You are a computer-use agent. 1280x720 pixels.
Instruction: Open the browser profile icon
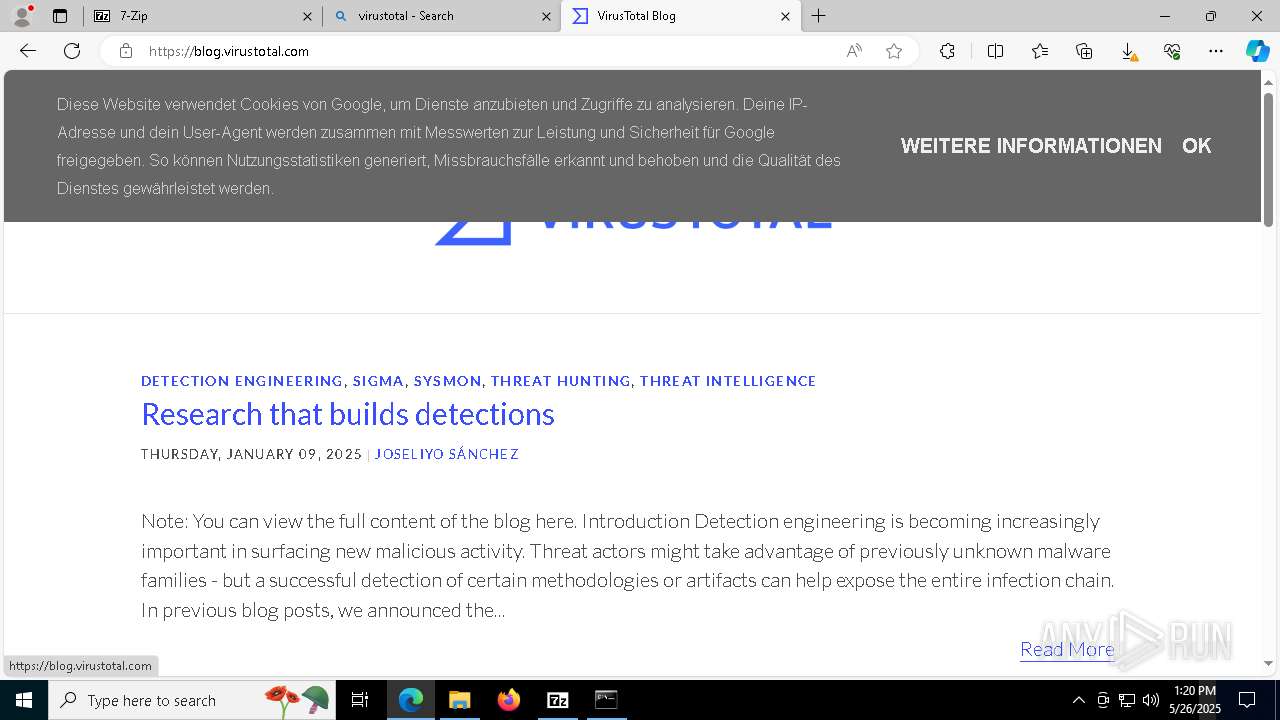[x=22, y=15]
